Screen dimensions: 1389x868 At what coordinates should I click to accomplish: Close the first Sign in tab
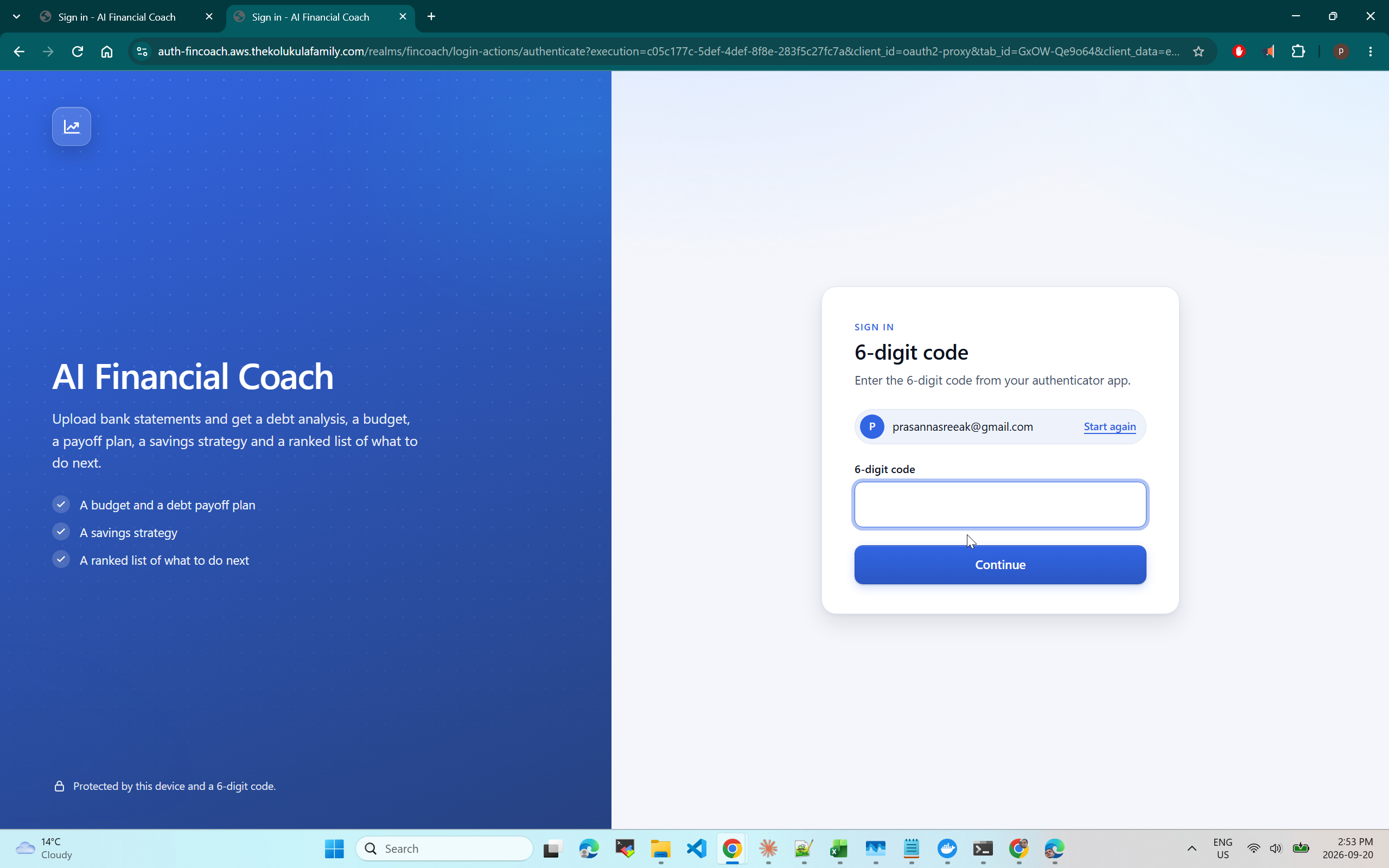coord(209,17)
